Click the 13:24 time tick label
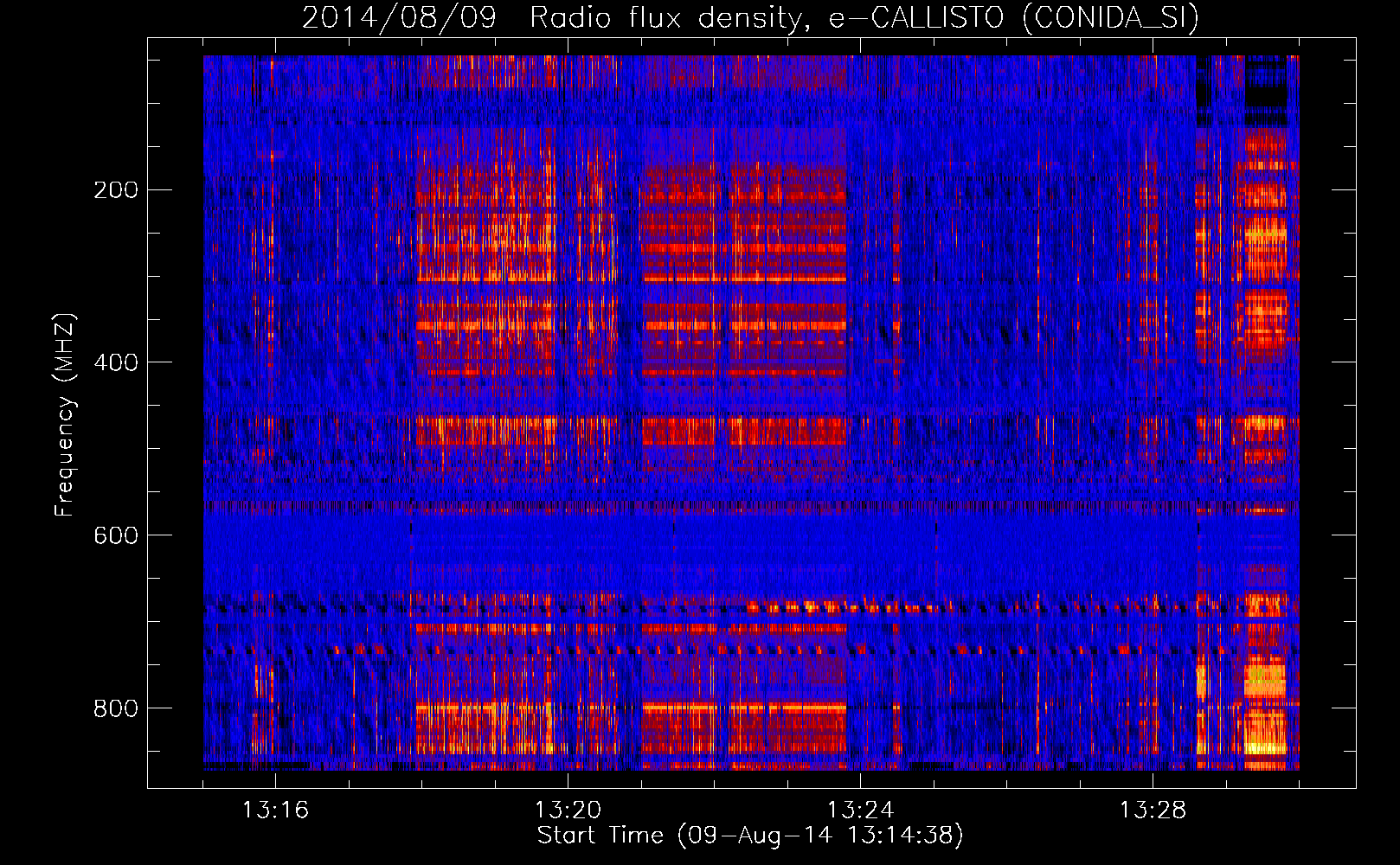 pos(860,810)
